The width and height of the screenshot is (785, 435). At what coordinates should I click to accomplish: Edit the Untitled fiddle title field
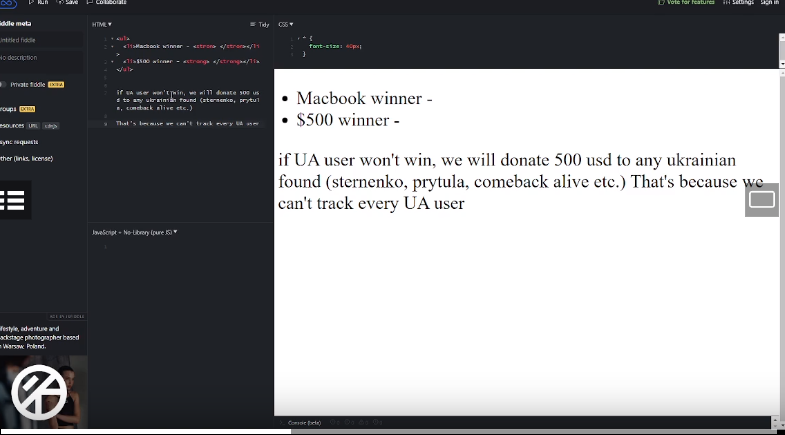point(41,40)
